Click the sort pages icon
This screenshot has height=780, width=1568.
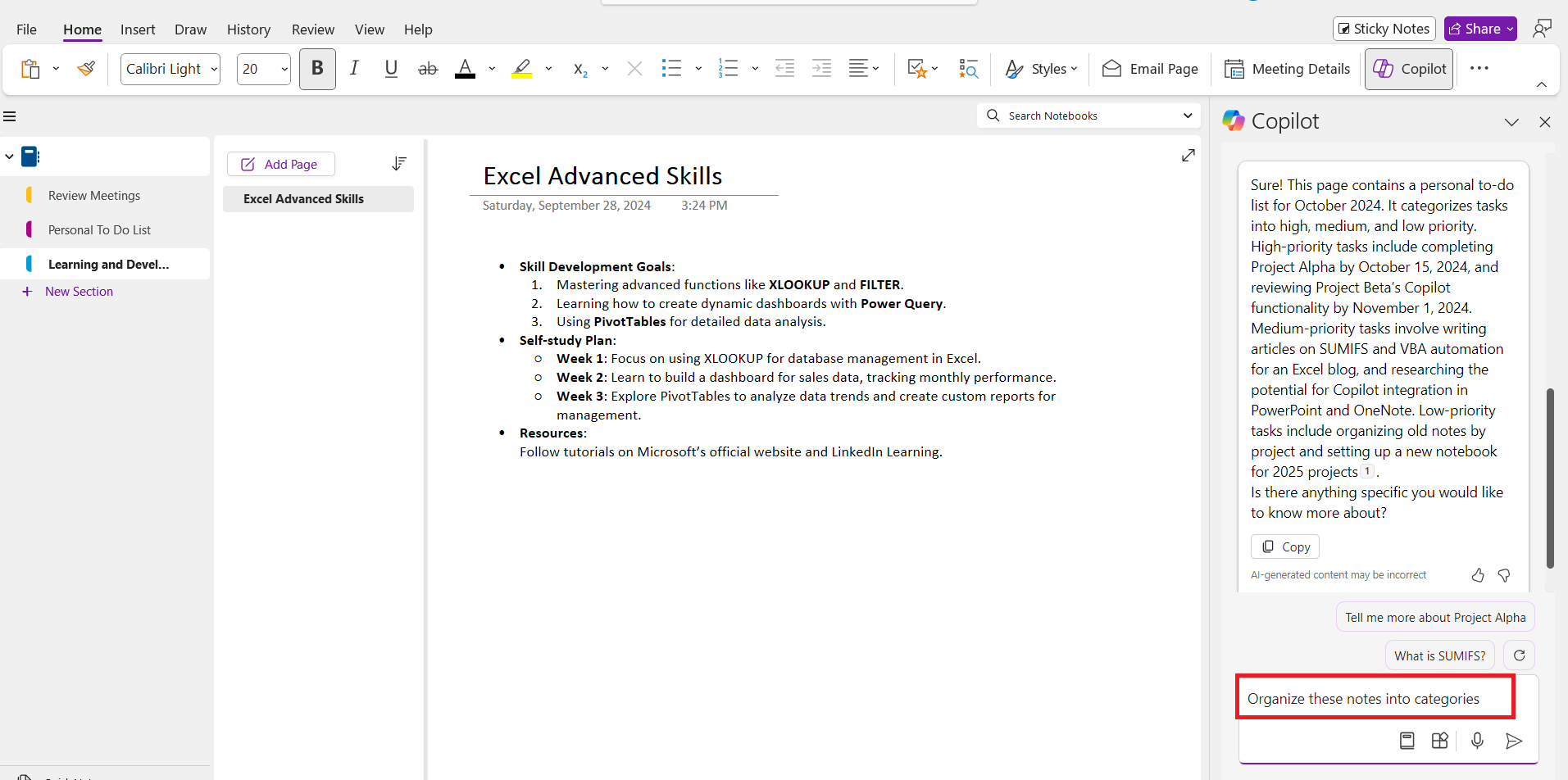click(x=399, y=164)
